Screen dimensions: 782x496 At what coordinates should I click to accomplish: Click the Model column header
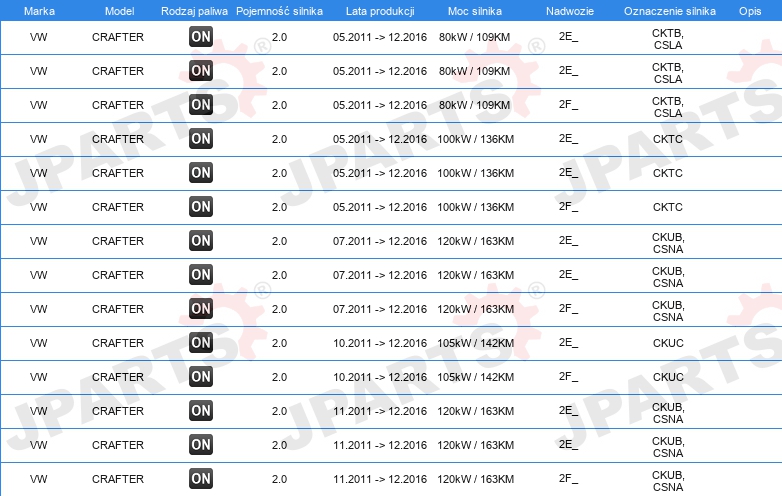pyautogui.click(x=119, y=11)
